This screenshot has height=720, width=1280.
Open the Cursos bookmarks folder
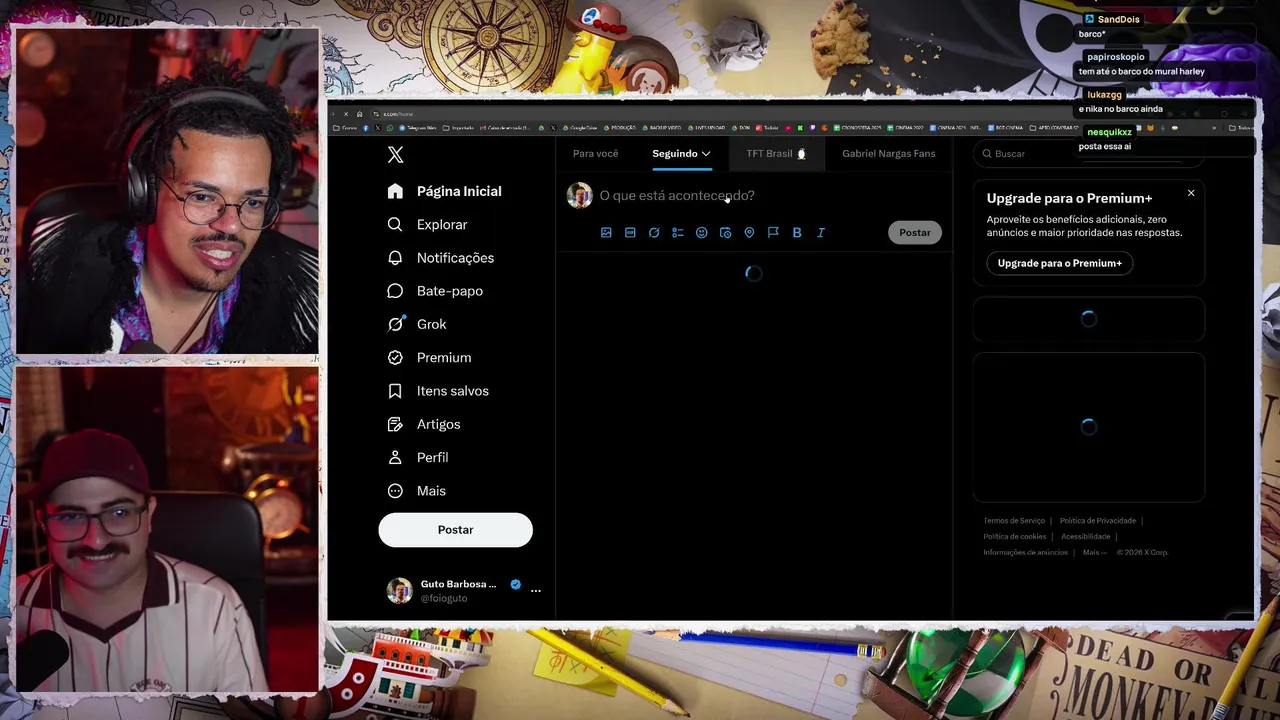point(345,128)
